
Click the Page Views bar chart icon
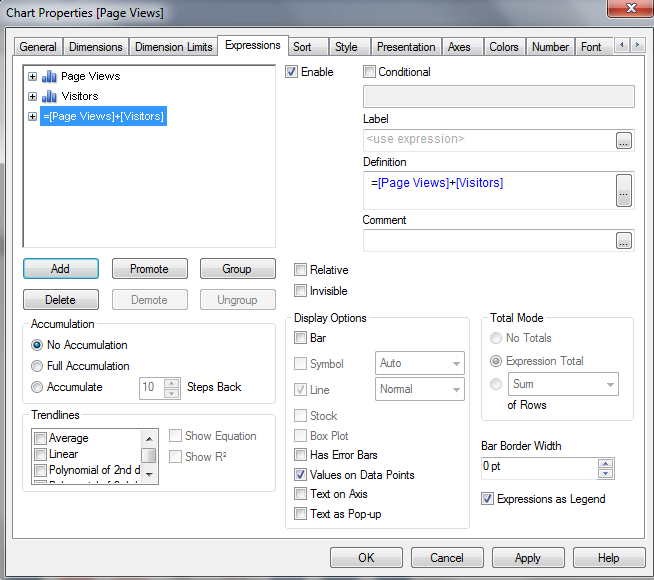49,76
